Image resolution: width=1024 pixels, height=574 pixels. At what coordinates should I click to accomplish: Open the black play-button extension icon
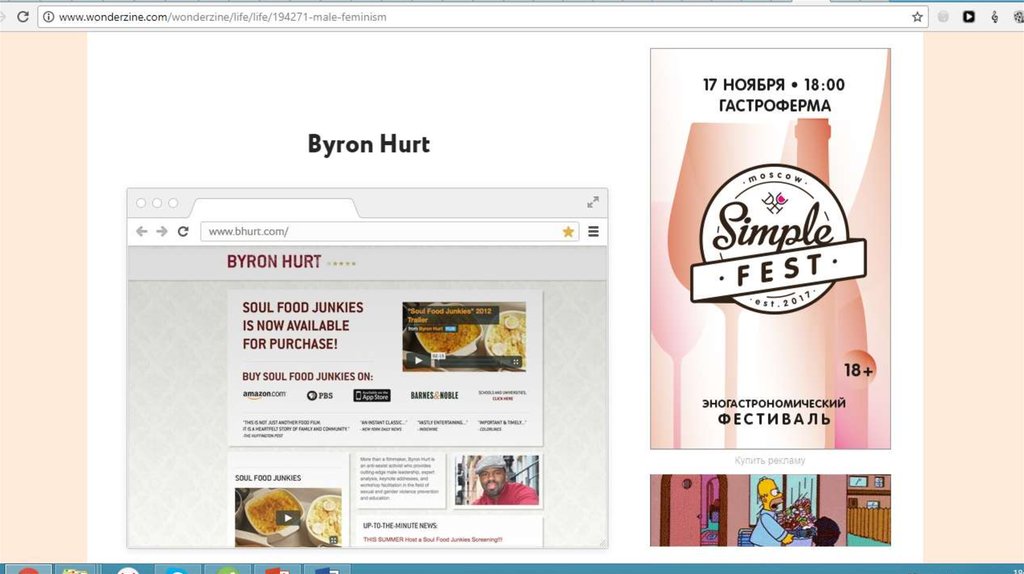[x=969, y=17]
